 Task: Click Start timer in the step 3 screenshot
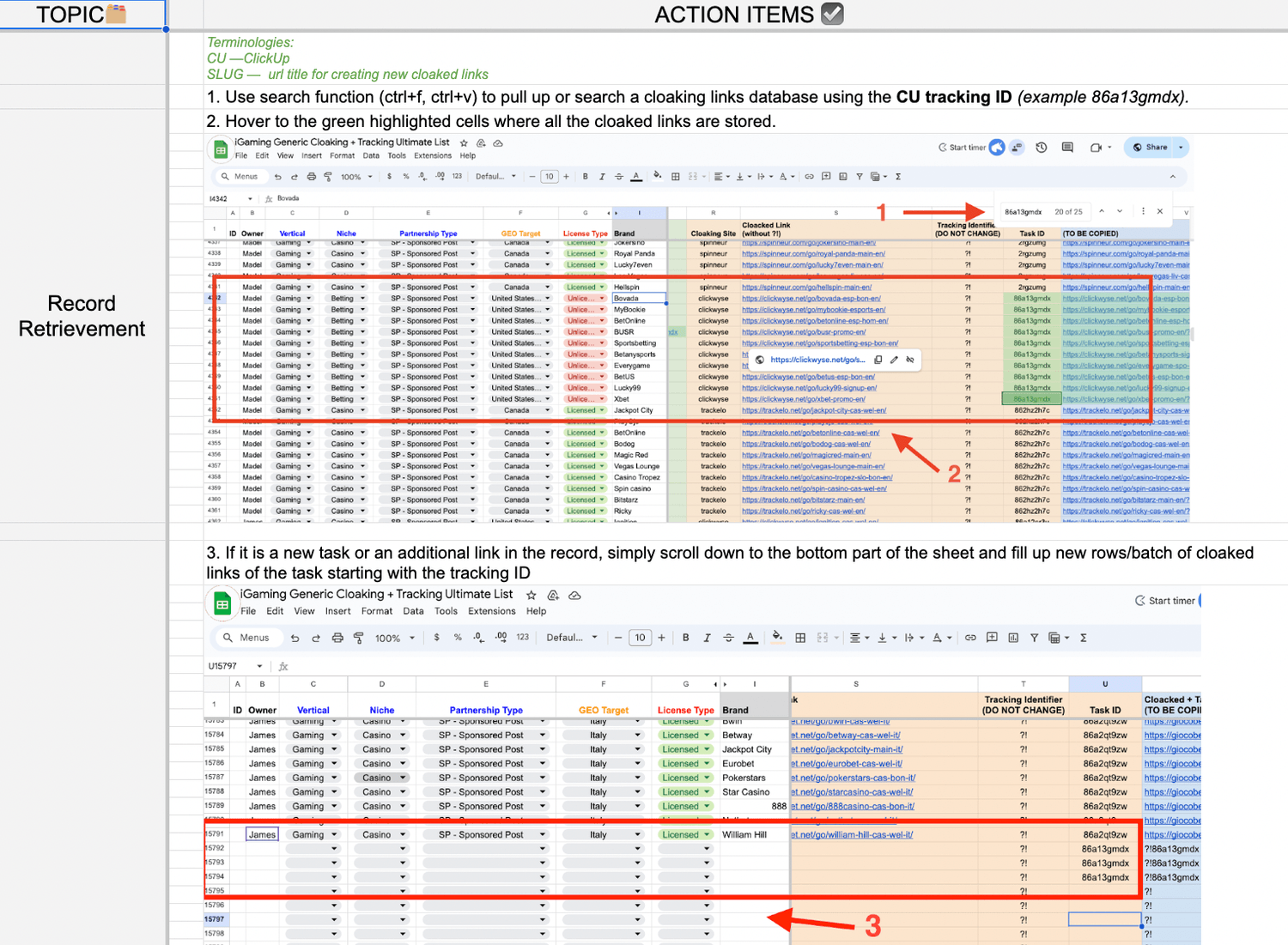[1165, 601]
